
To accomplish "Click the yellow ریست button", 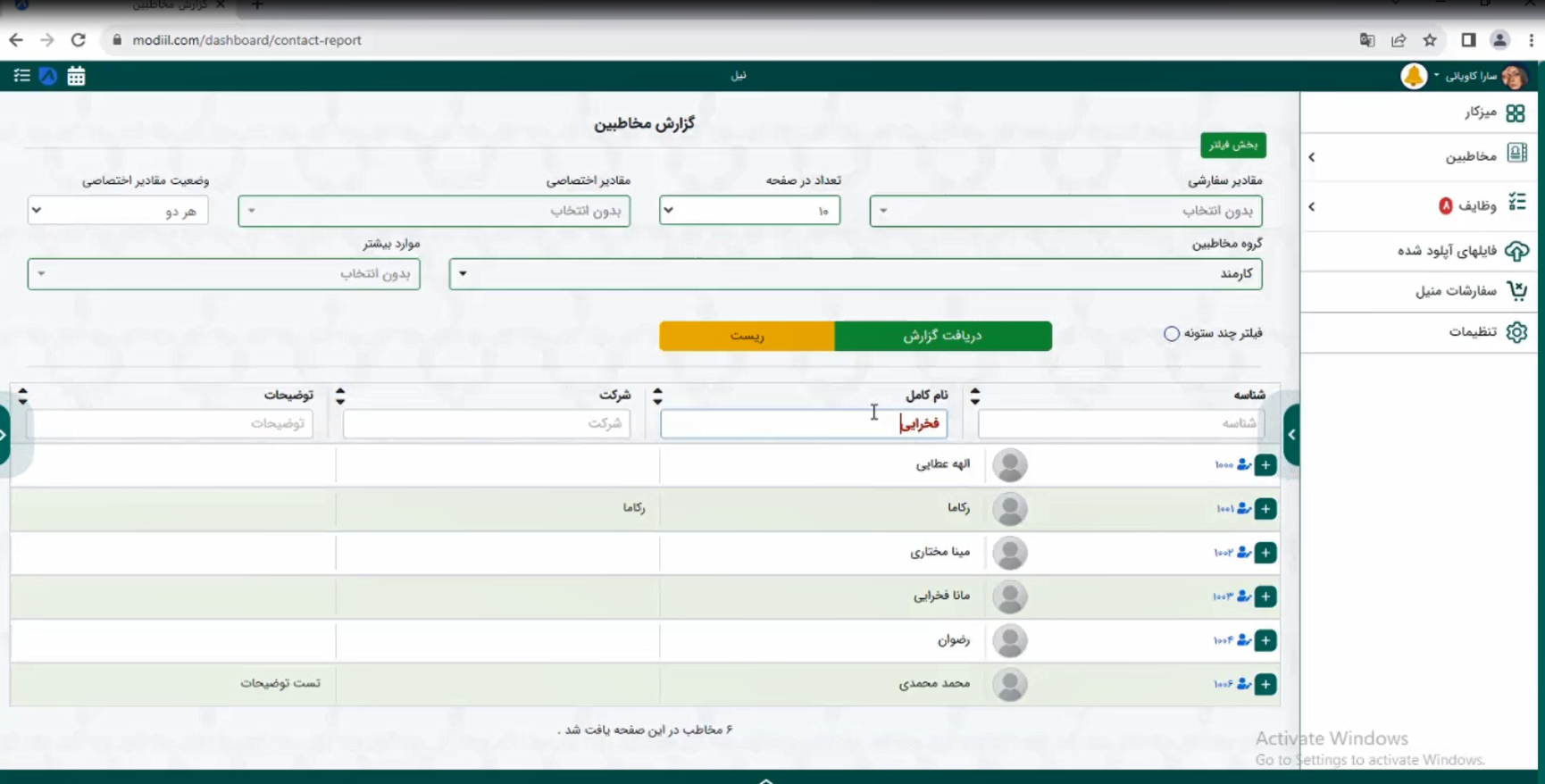I will [747, 336].
